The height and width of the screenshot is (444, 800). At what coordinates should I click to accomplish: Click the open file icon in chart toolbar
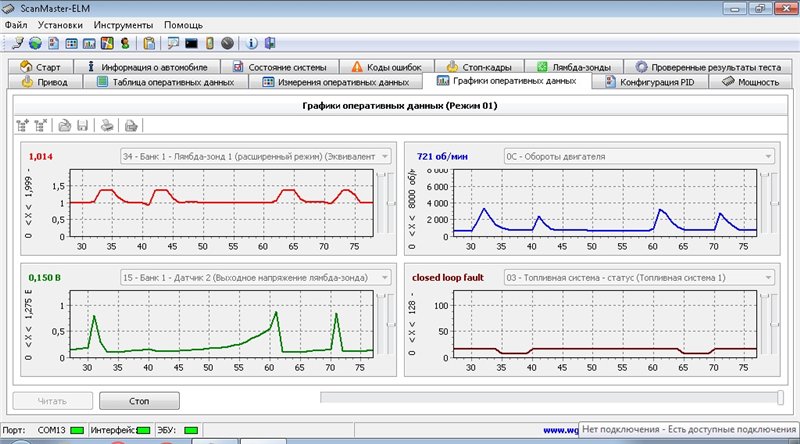coord(64,125)
